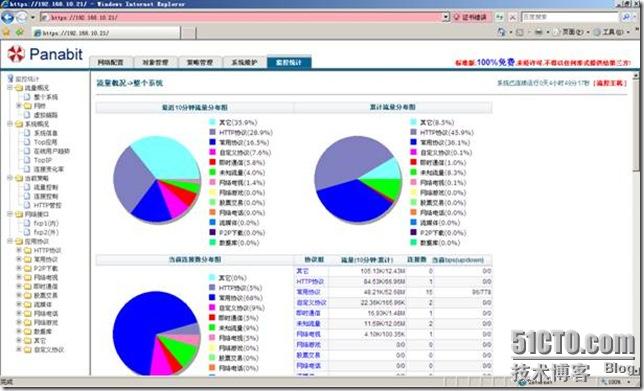Screen dimensions: 644x391
Task: Open 常用协议 link in protocol table
Action: pos(308,292)
